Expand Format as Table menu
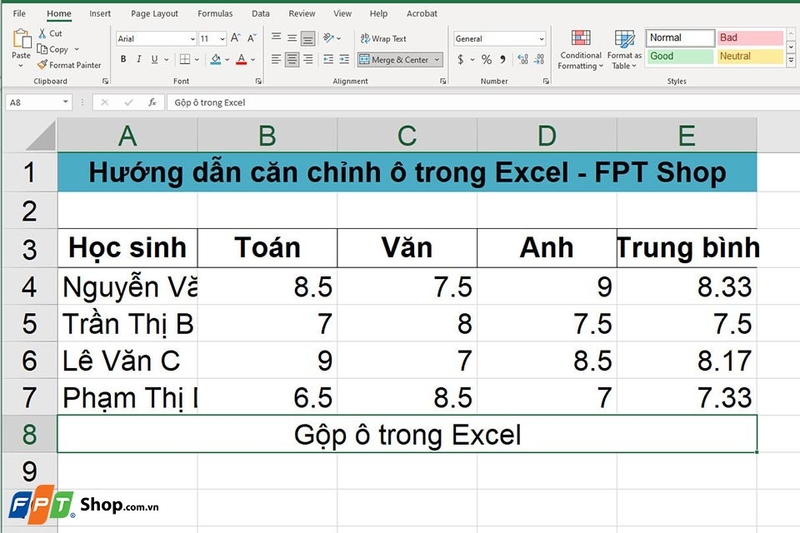 point(624,50)
